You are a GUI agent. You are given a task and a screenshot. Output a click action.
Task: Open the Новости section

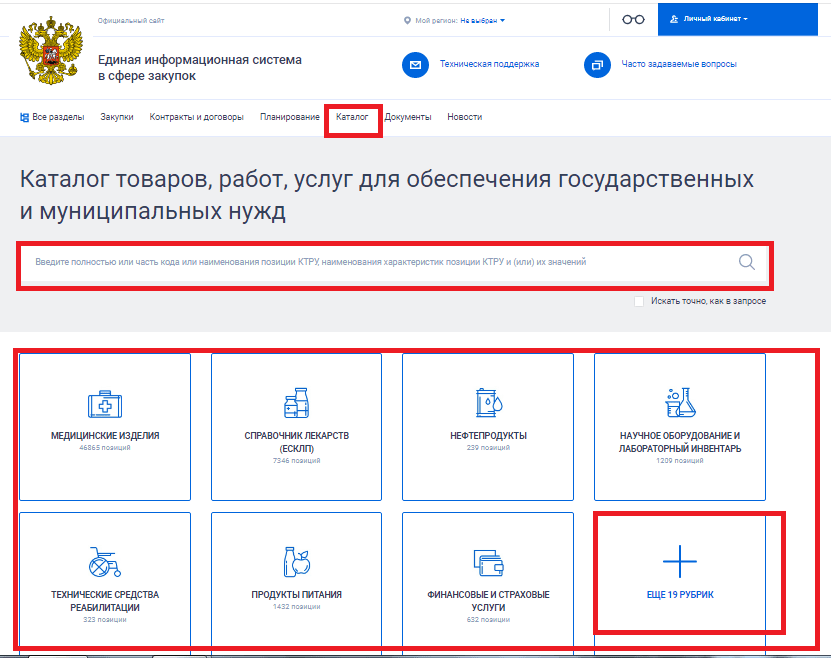point(464,117)
